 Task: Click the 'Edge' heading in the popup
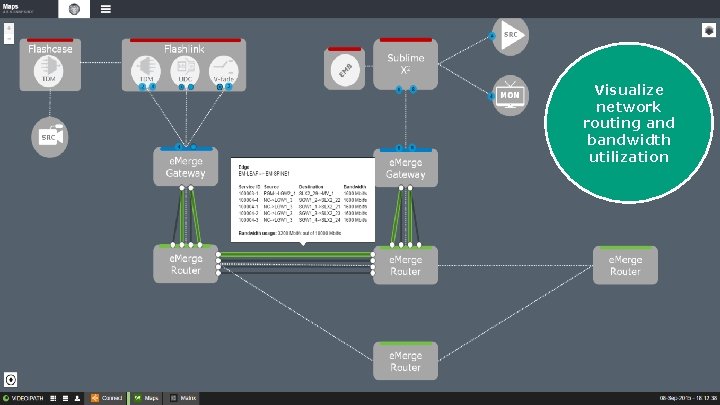coord(244,167)
